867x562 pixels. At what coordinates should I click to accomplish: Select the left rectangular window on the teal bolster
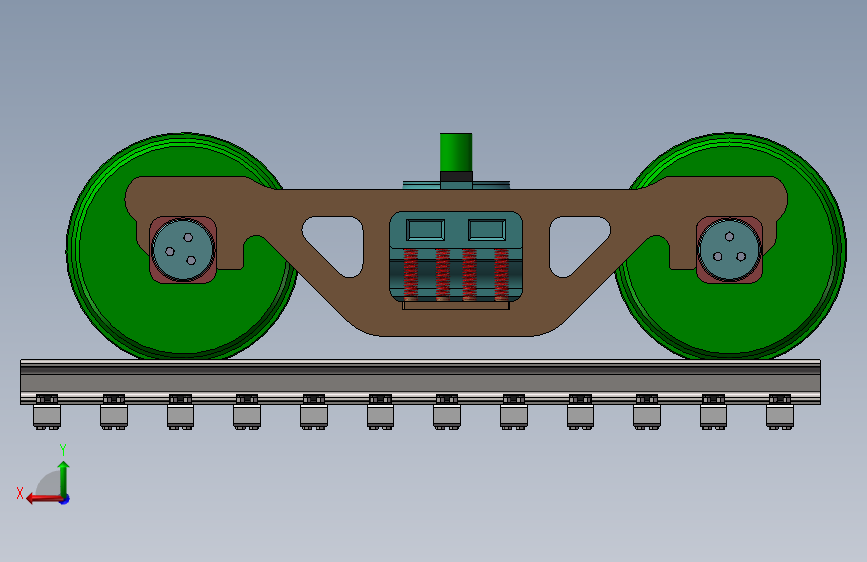[x=425, y=230]
